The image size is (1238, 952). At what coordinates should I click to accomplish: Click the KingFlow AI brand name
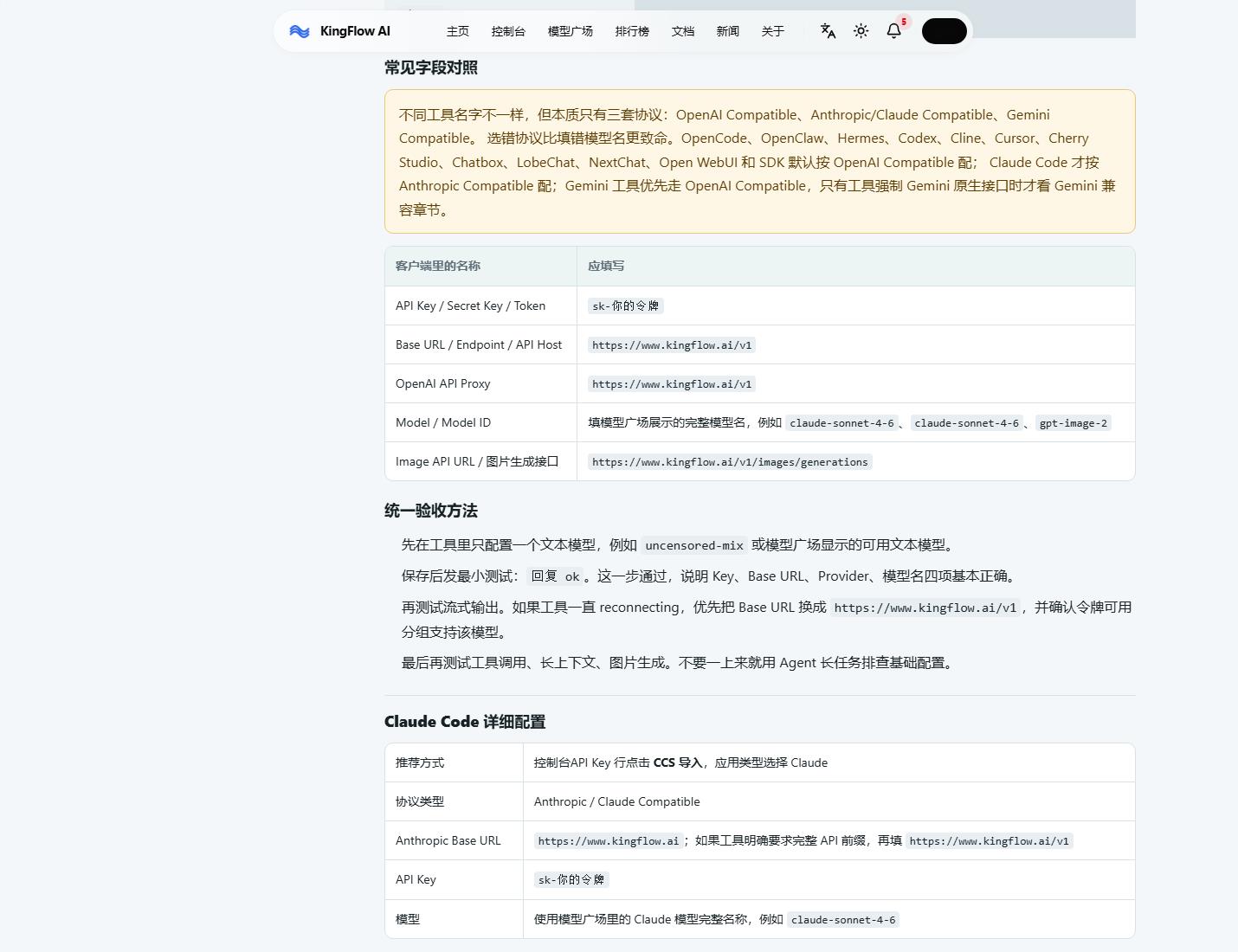355,31
